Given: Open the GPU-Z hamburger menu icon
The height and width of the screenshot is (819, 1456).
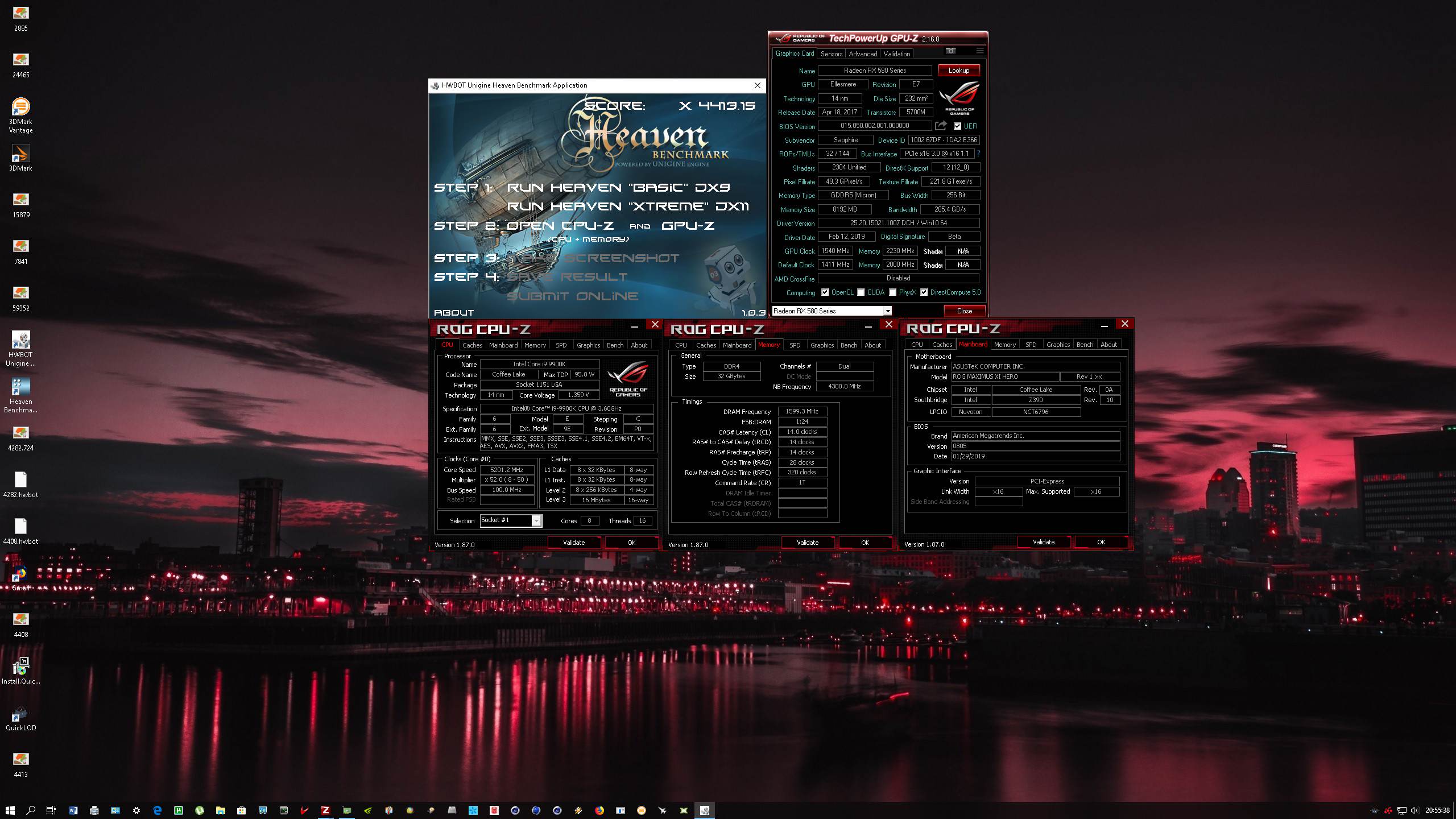Looking at the screenshot, I should point(979,51).
